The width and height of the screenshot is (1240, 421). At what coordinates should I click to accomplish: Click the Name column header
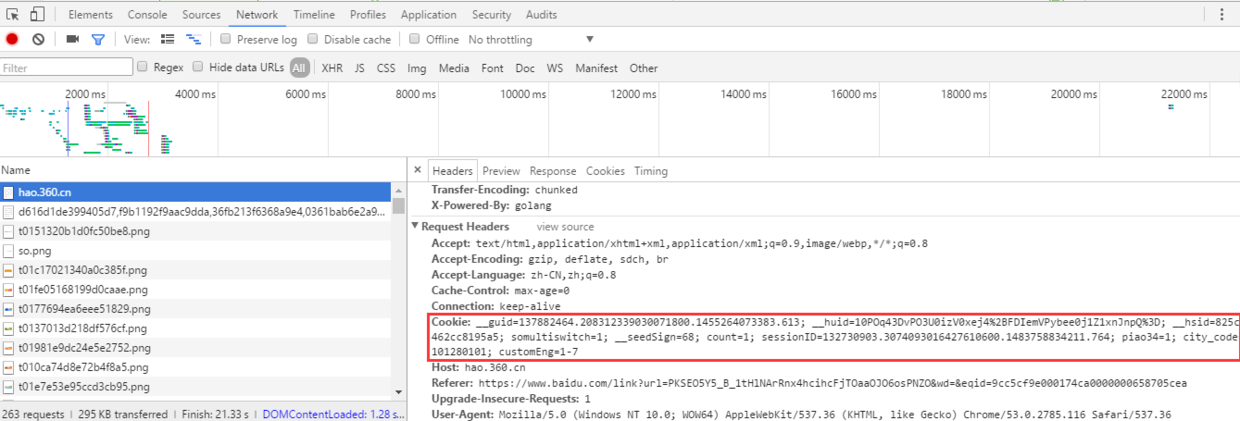tap(202, 170)
